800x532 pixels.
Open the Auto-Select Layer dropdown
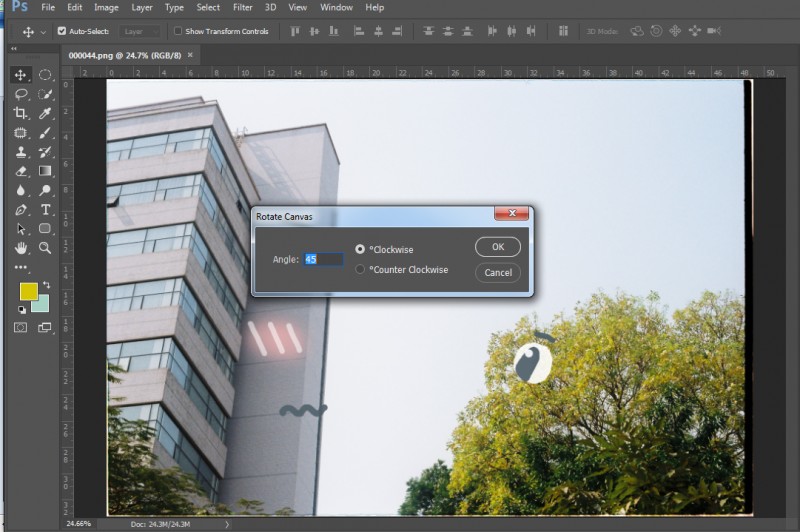point(140,32)
